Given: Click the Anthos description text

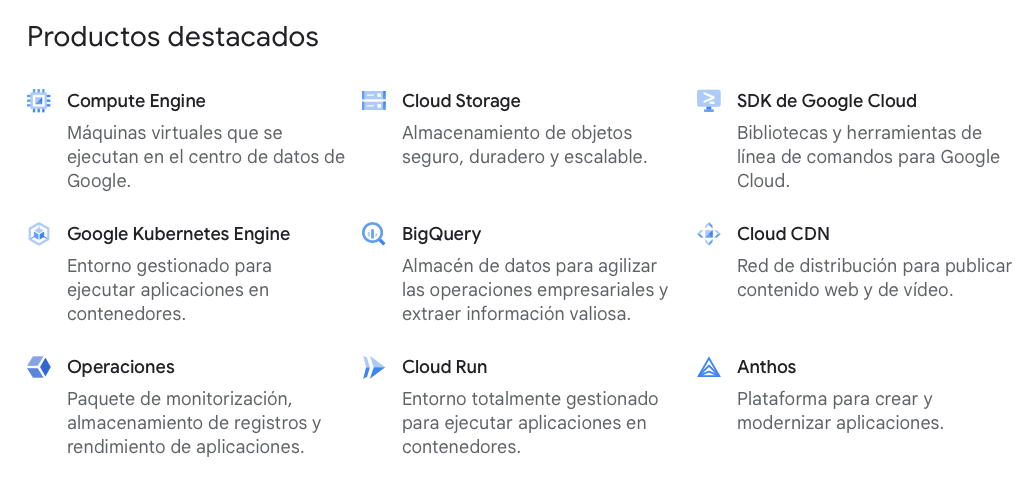Looking at the screenshot, I should click(x=840, y=411).
